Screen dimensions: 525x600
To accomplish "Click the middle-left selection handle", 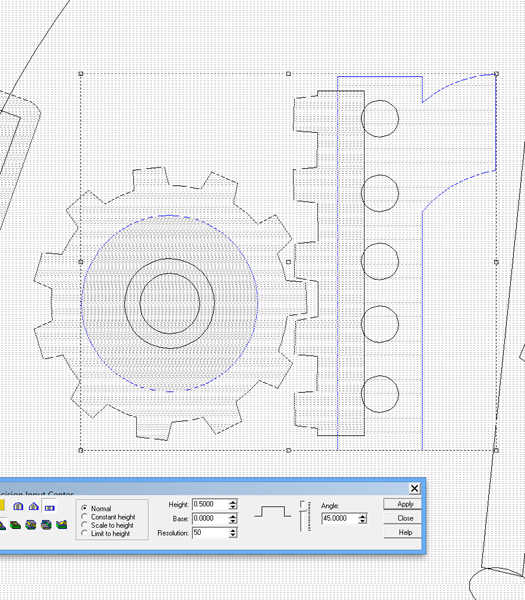I will pyautogui.click(x=81, y=262).
